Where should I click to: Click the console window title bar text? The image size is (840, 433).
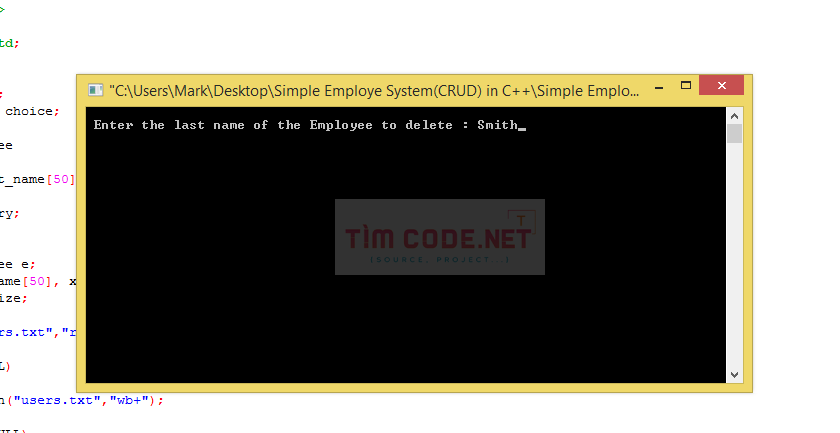(x=374, y=91)
